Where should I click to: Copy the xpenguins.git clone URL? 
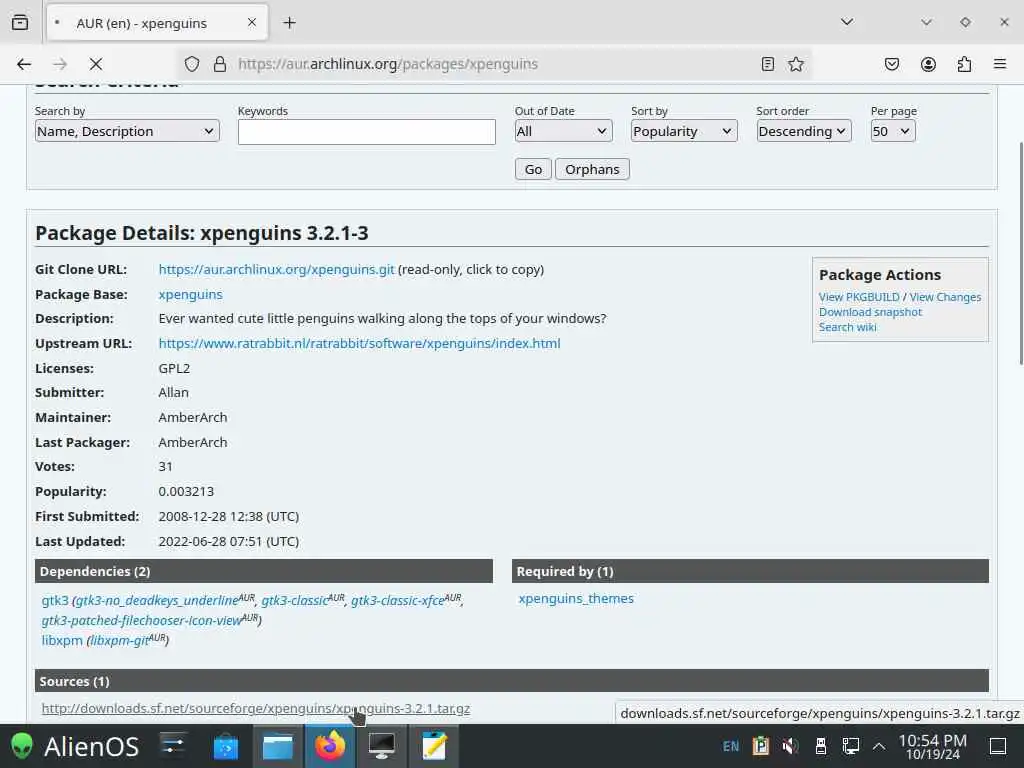[276, 269]
